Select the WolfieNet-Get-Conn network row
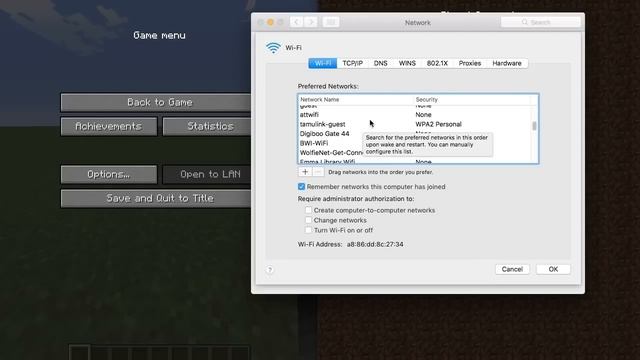 coord(331,153)
